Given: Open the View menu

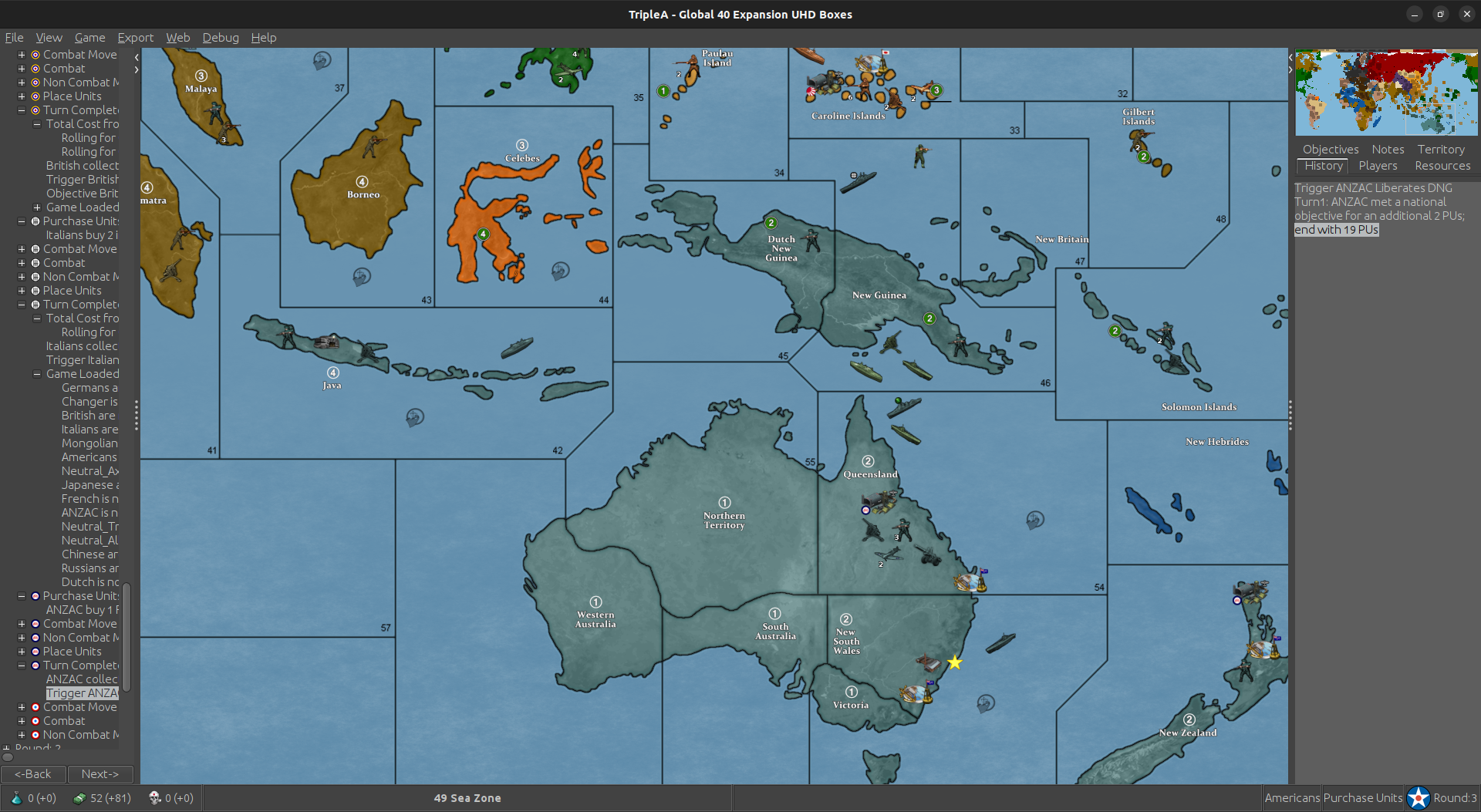Looking at the screenshot, I should [x=49, y=37].
